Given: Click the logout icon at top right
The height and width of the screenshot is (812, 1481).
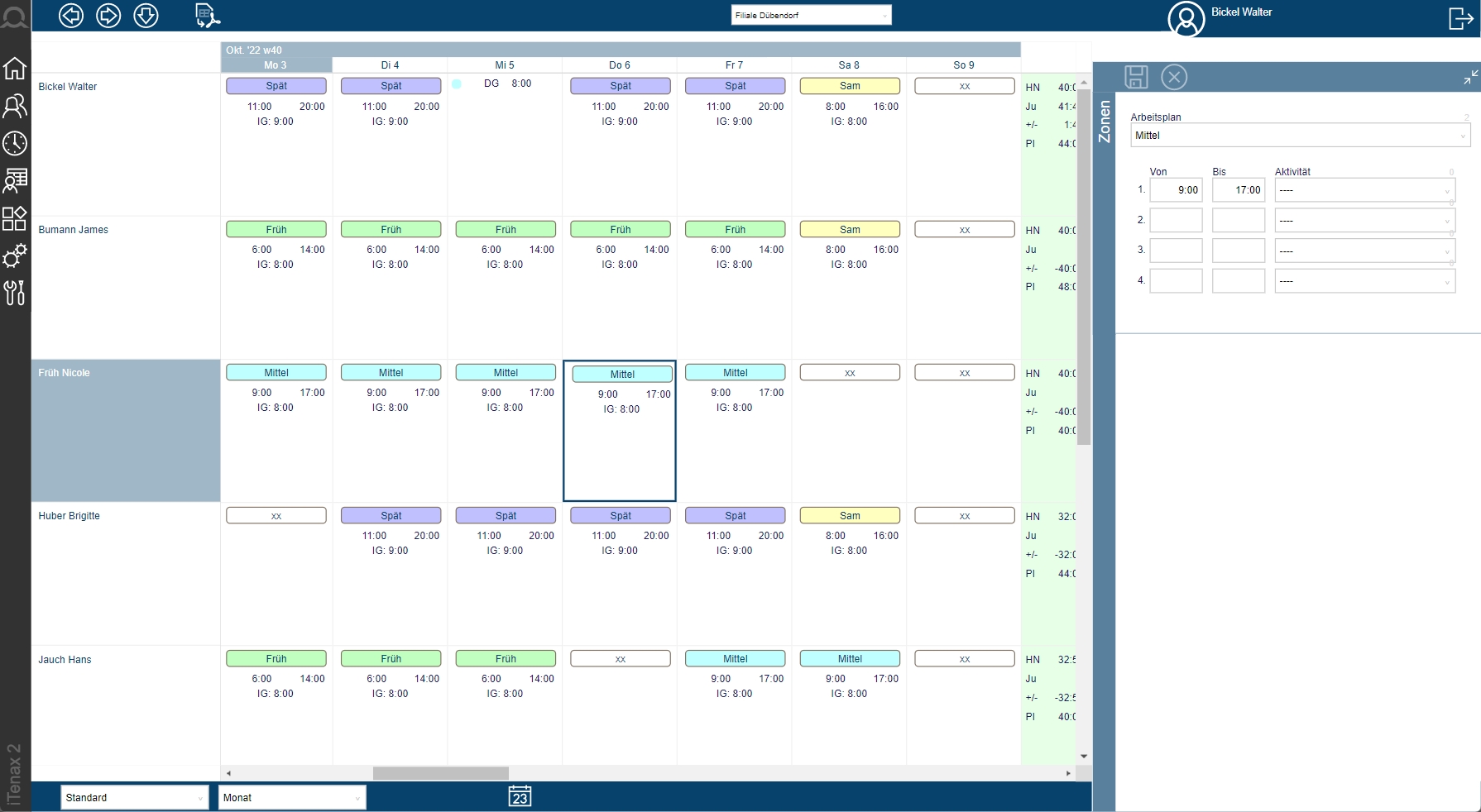Looking at the screenshot, I should 1460,18.
